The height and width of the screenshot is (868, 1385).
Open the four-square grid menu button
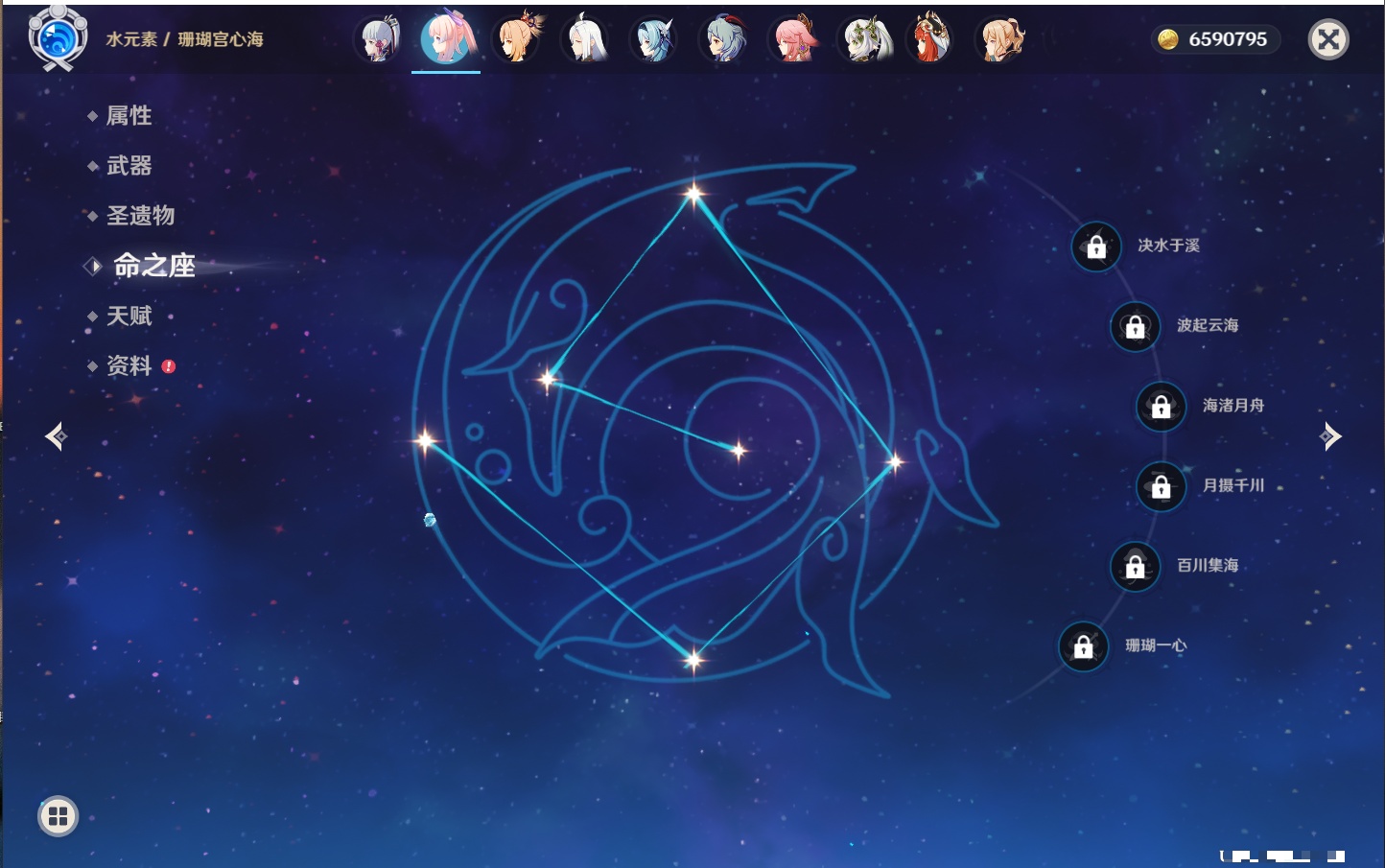pyautogui.click(x=58, y=816)
